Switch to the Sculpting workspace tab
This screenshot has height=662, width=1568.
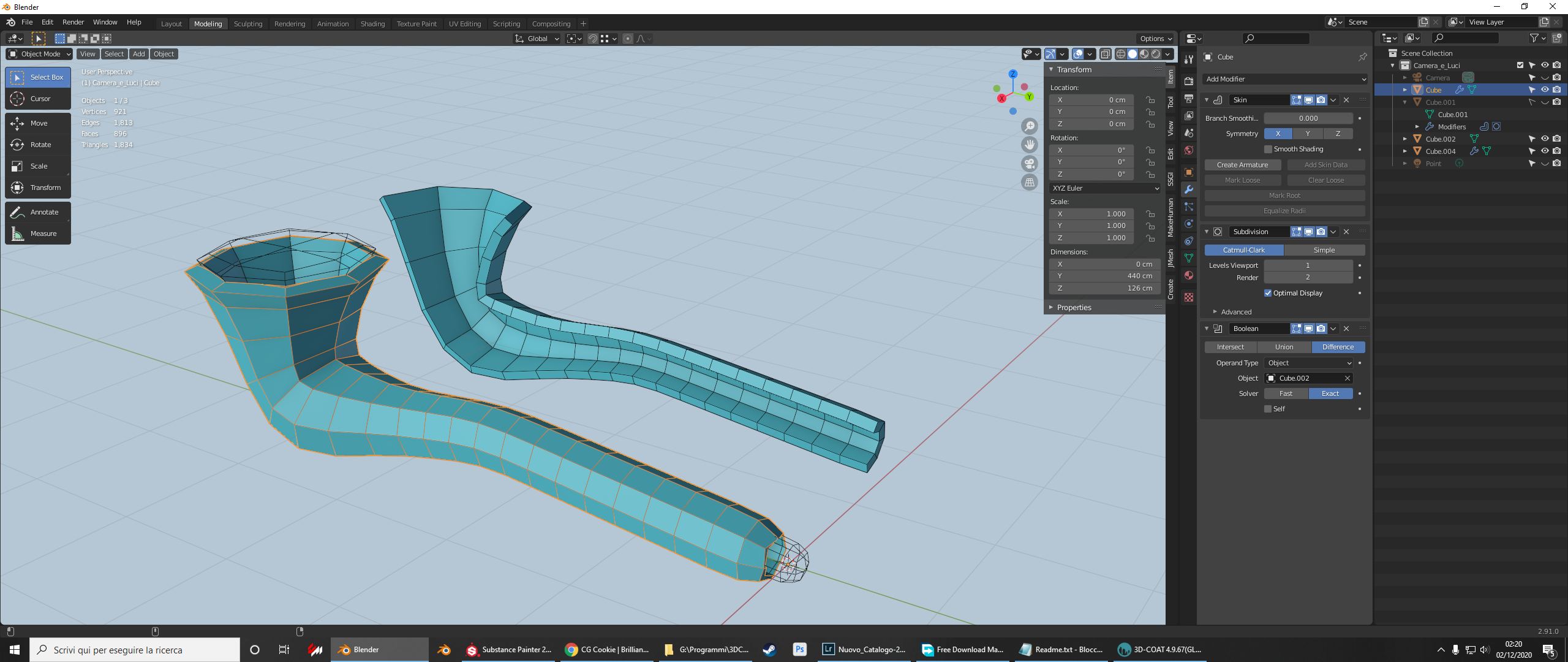tap(248, 24)
